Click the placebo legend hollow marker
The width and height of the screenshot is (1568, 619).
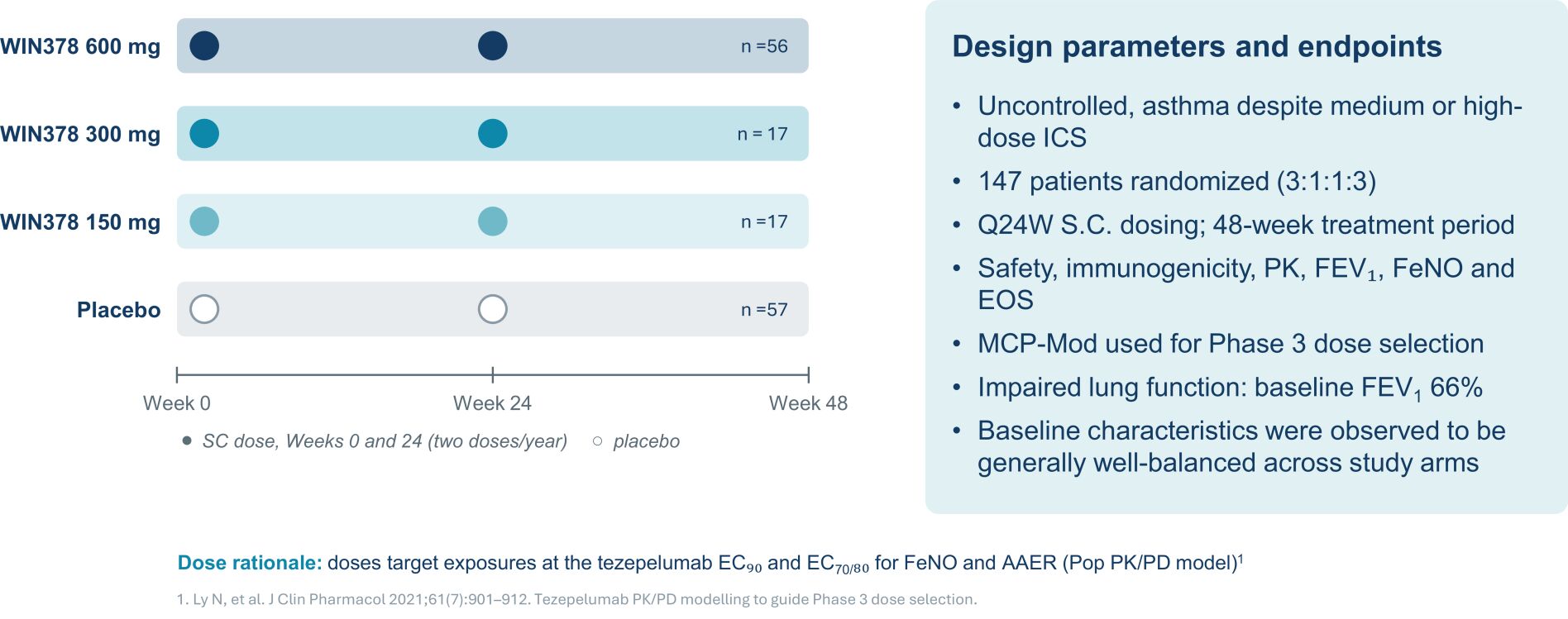[597, 441]
